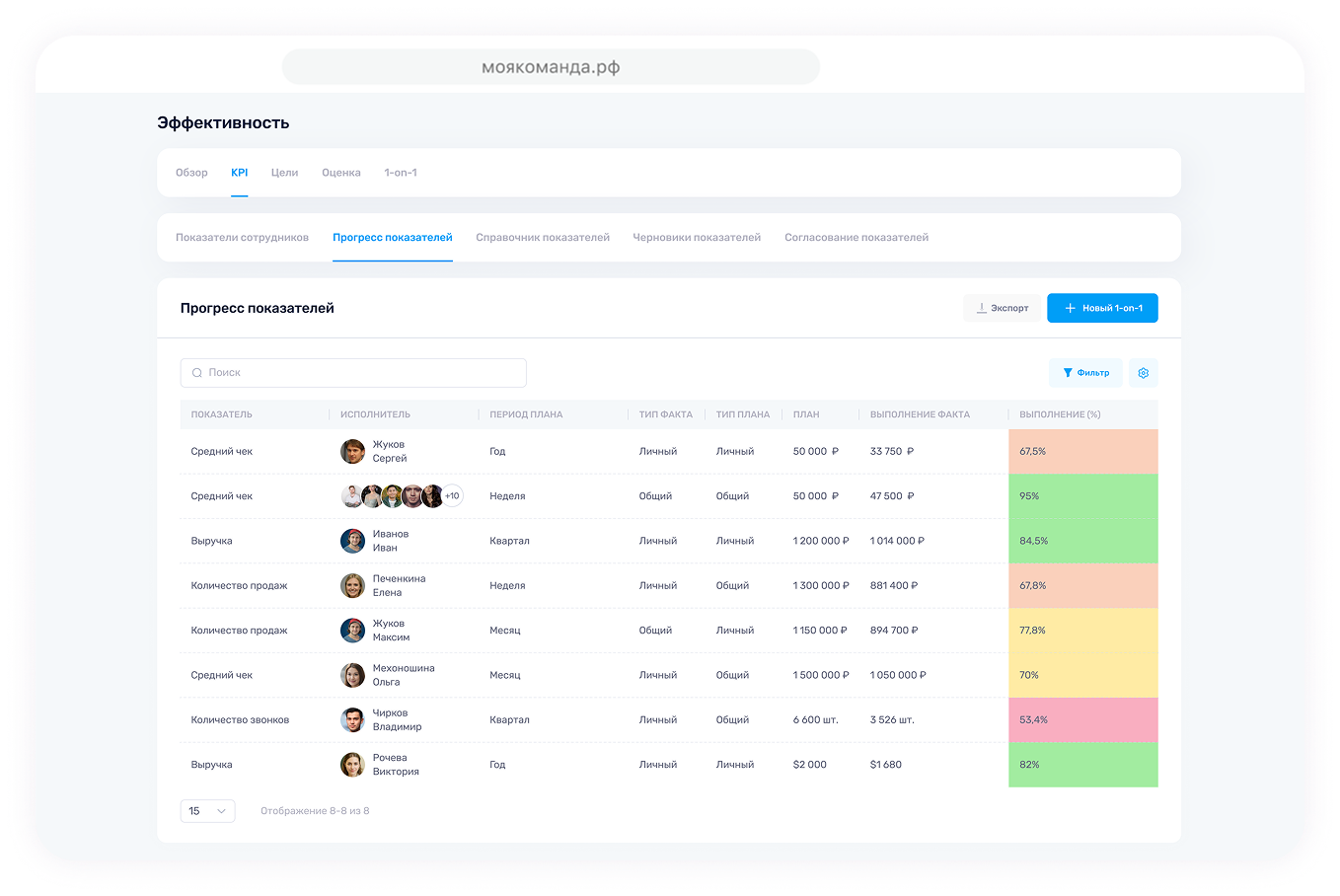Sort by the Выполнение (%) column header
1340x896 pixels.
pos(1060,414)
